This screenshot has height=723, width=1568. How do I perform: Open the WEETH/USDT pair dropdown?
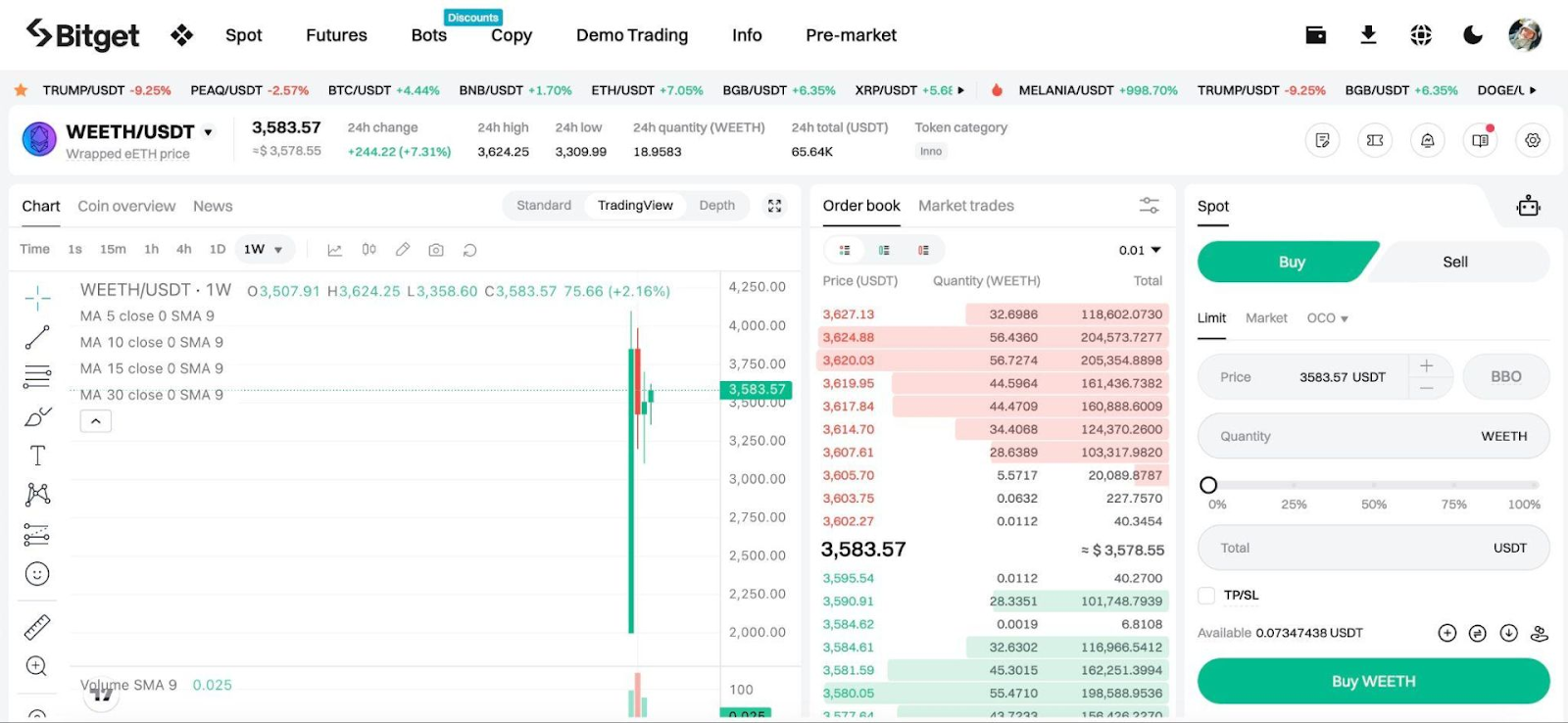(x=208, y=132)
